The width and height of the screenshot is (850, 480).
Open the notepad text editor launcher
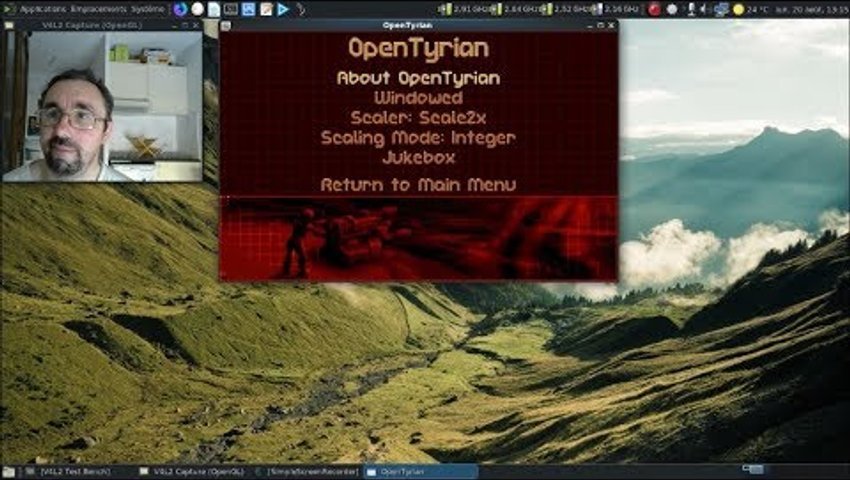tap(266, 9)
